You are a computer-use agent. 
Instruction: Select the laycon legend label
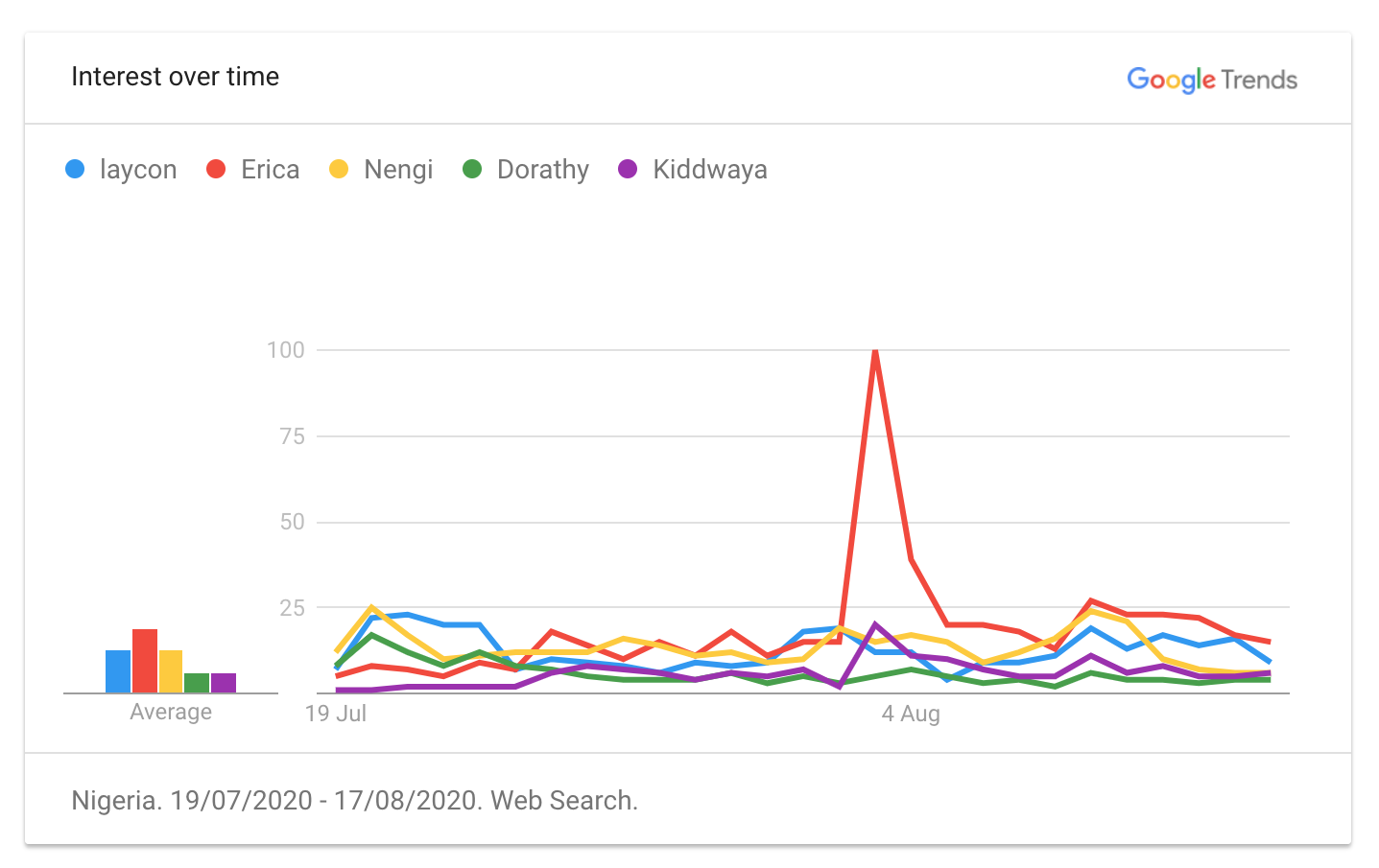click(x=138, y=170)
